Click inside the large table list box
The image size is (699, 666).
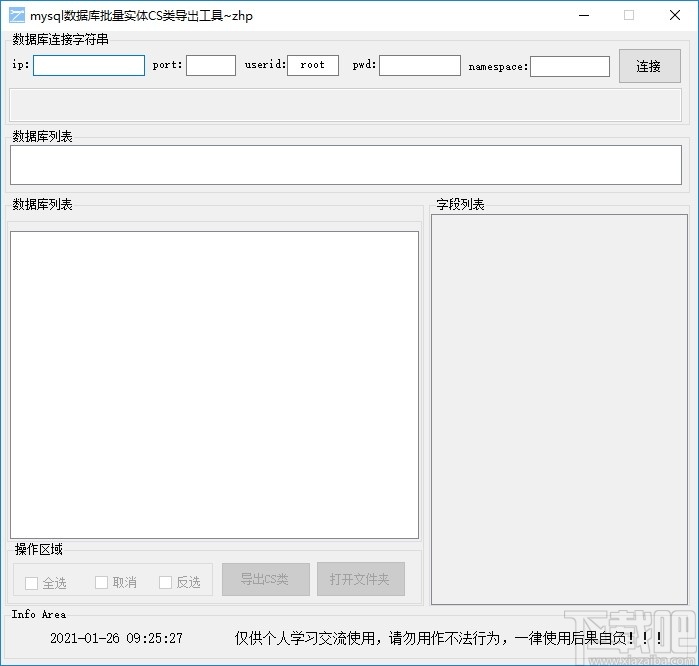214,385
